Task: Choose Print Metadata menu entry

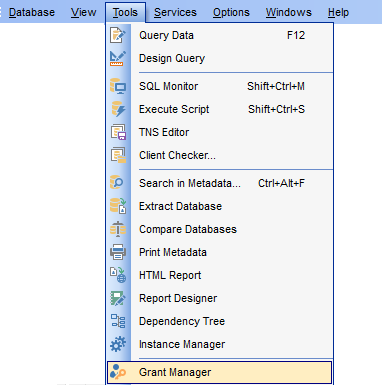Action: tap(219, 252)
